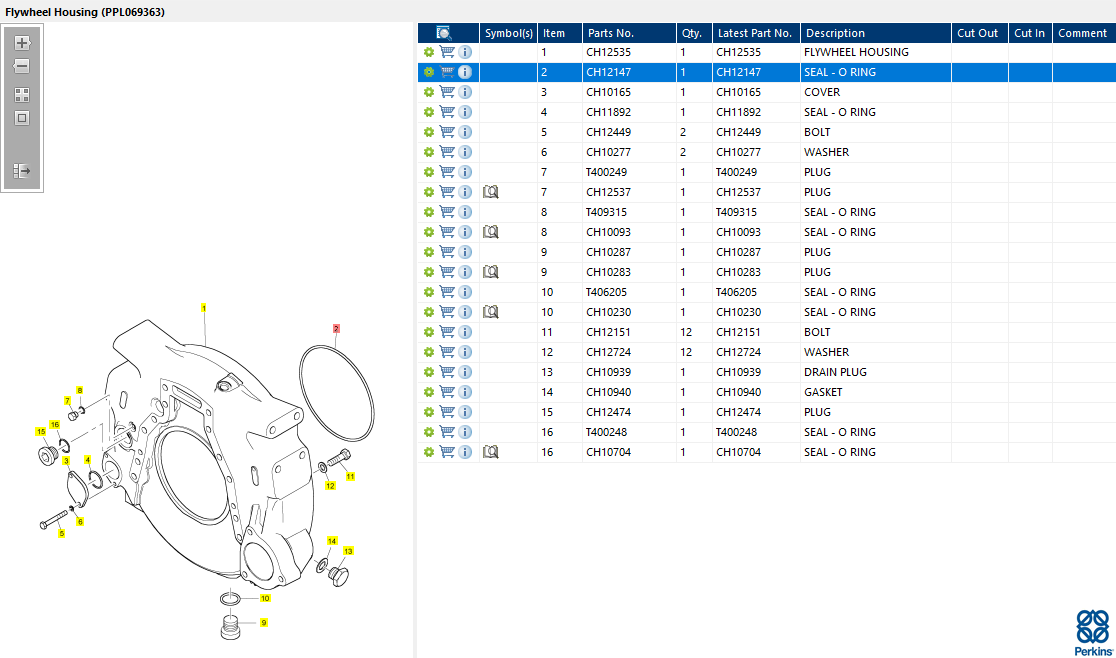Open the symbol book icon for CH10093 Seal
The height and width of the screenshot is (658, 1116).
click(x=490, y=232)
